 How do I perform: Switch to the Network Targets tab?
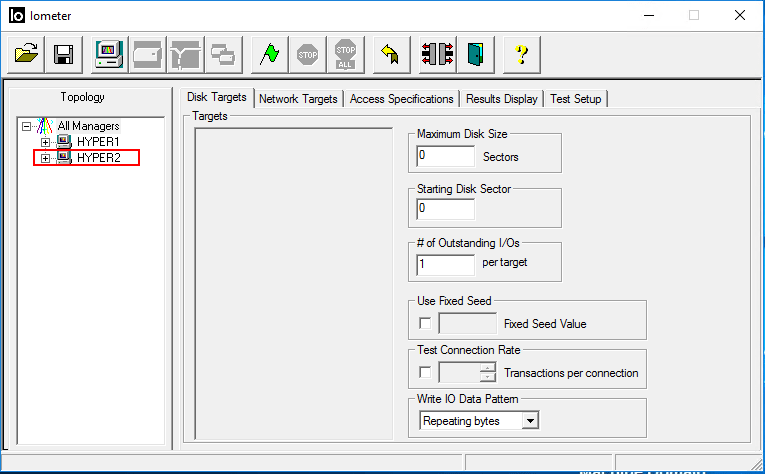click(298, 99)
